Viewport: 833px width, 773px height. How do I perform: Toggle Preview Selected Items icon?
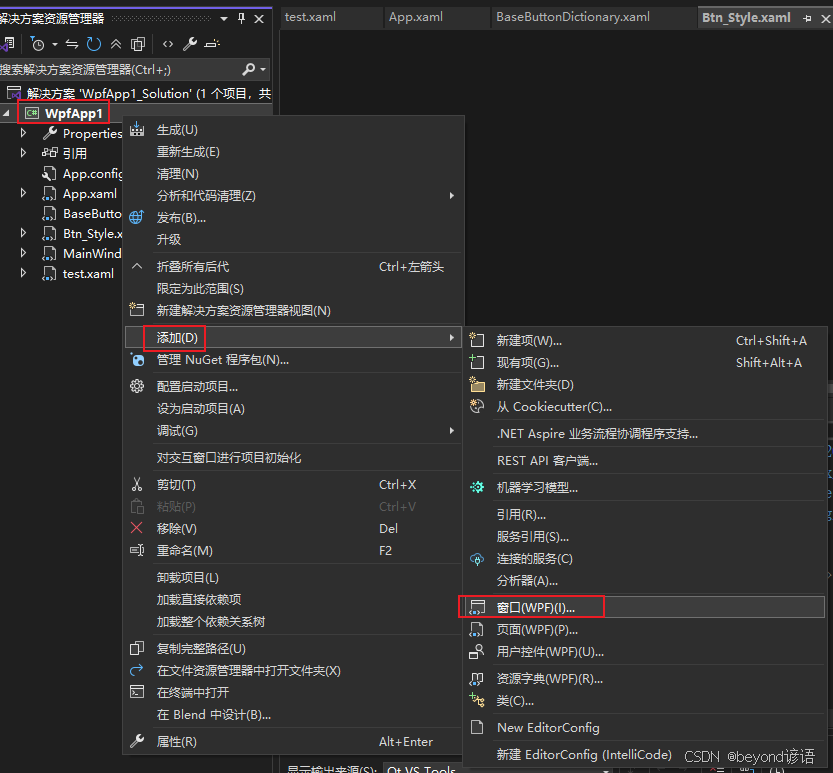(x=212, y=44)
